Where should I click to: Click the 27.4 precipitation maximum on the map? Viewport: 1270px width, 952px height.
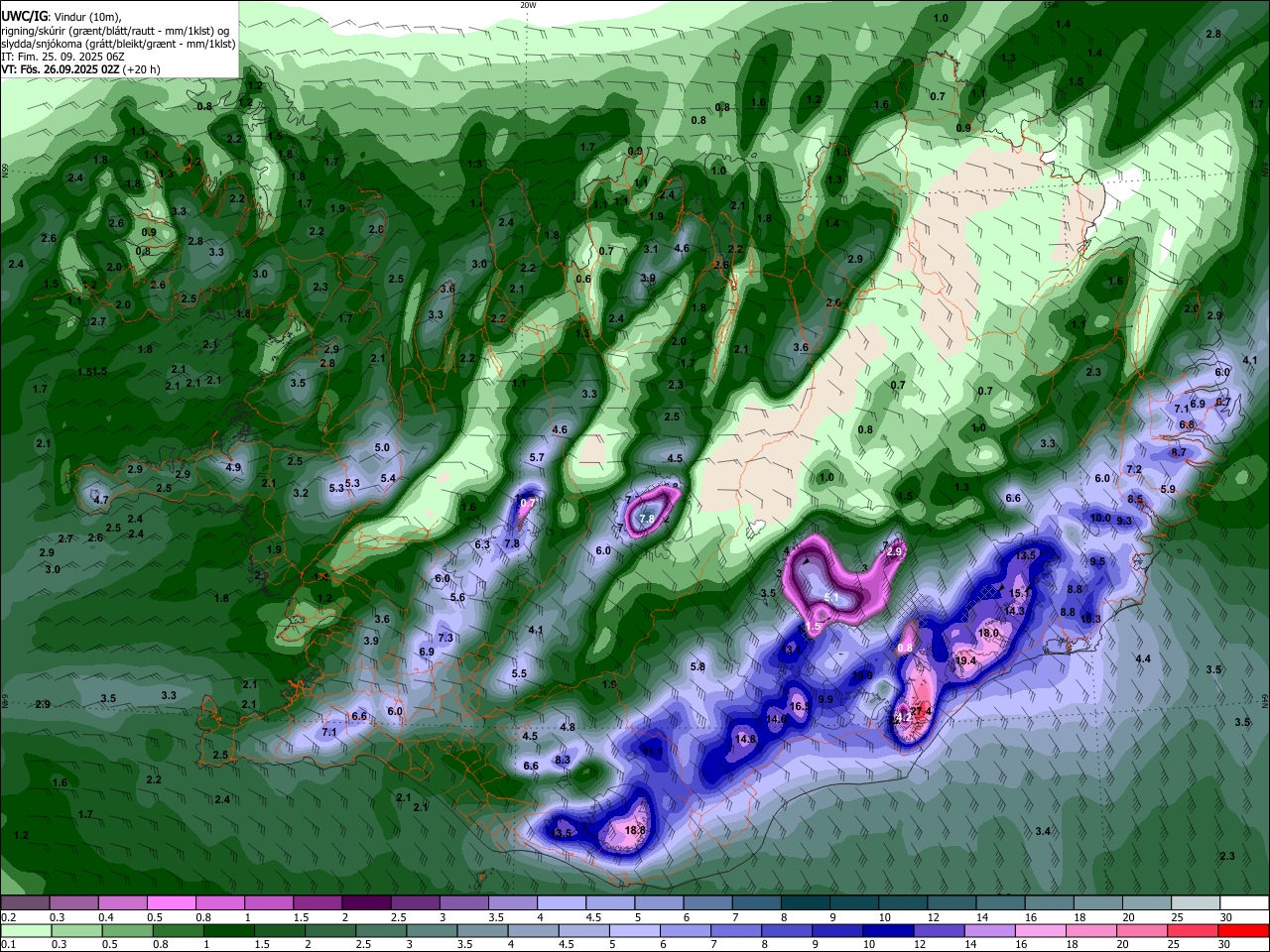[921, 710]
